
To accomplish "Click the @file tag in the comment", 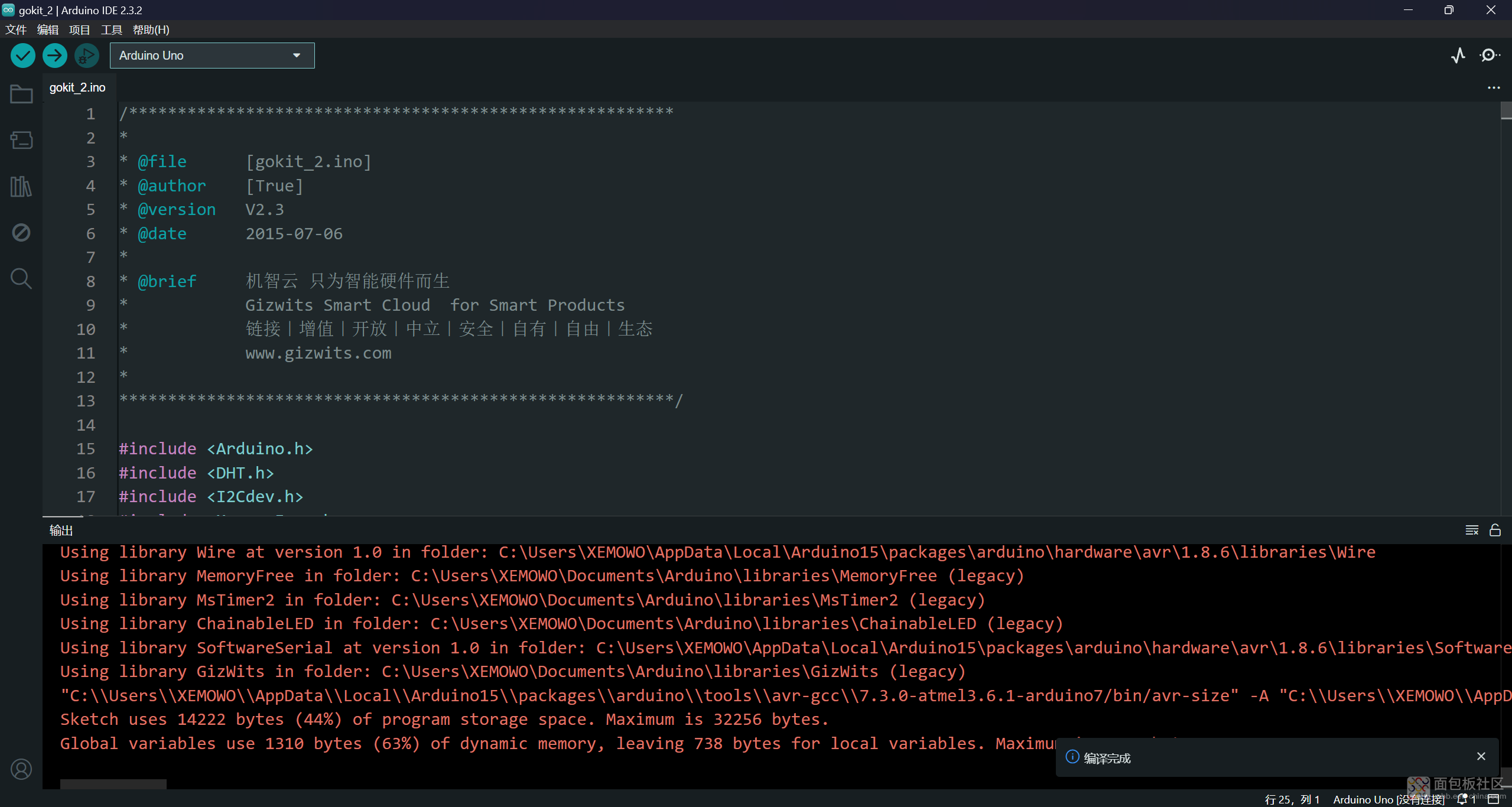I will pyautogui.click(x=162, y=162).
